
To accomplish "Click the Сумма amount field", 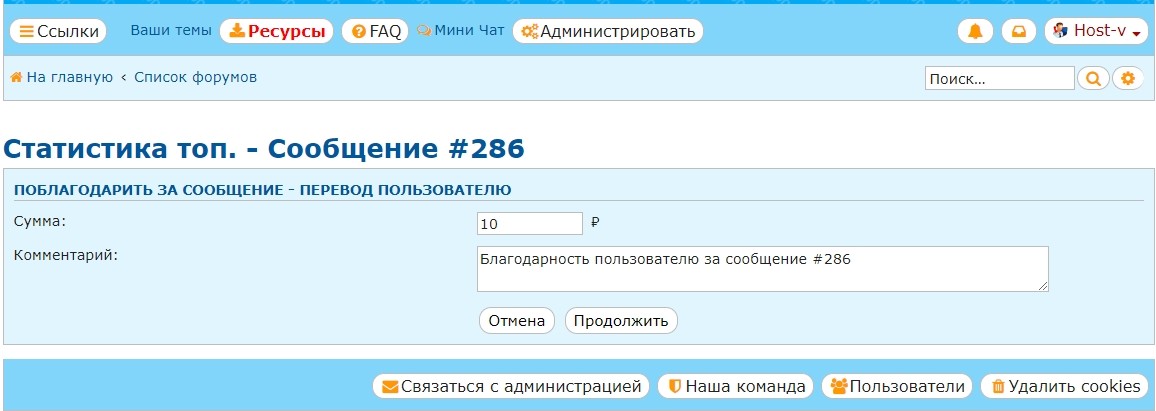I will [529, 224].
